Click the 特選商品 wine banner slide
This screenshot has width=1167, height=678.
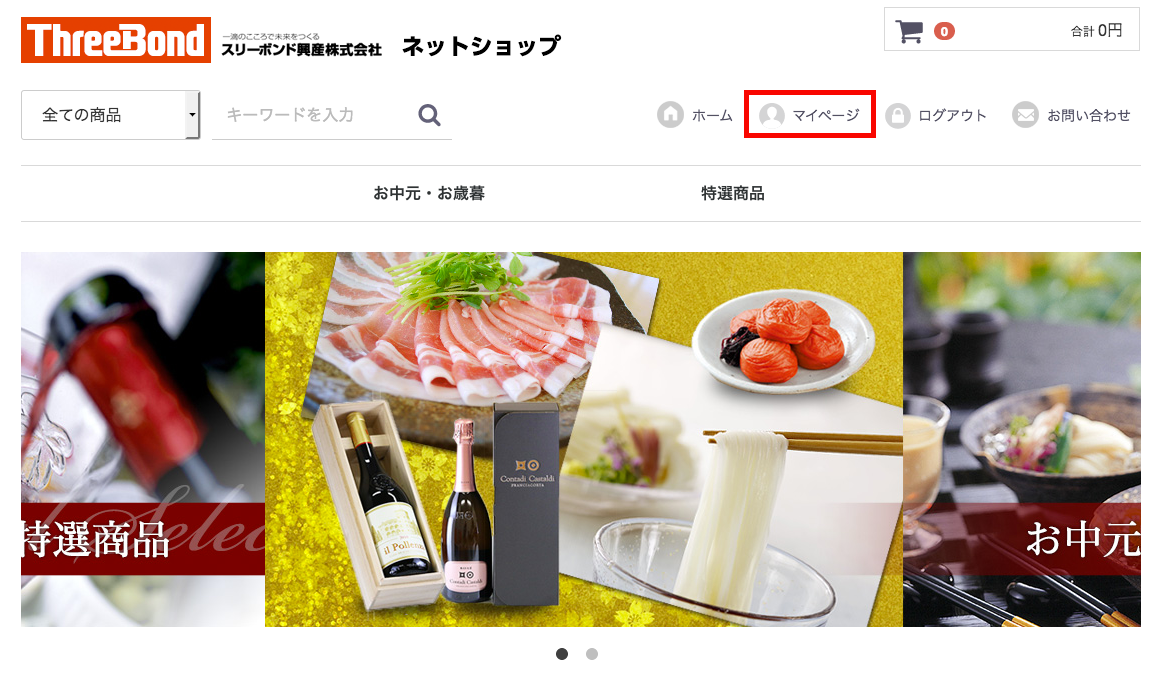(x=143, y=439)
